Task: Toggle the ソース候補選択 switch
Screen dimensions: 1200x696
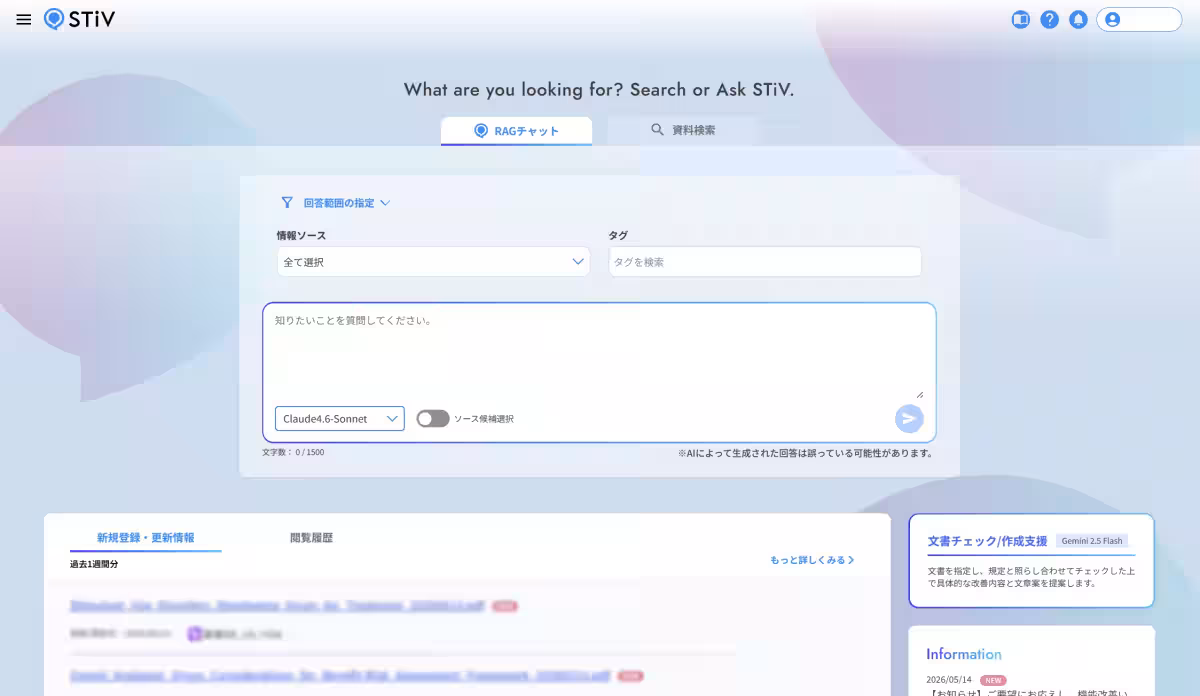Action: (433, 419)
